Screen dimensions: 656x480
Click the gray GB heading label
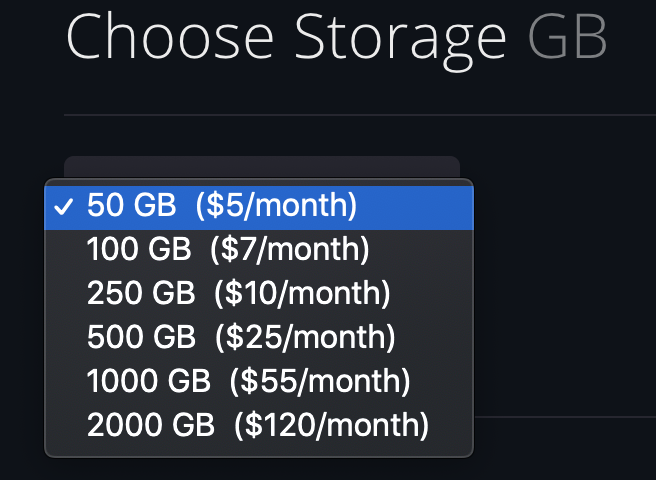tap(567, 37)
